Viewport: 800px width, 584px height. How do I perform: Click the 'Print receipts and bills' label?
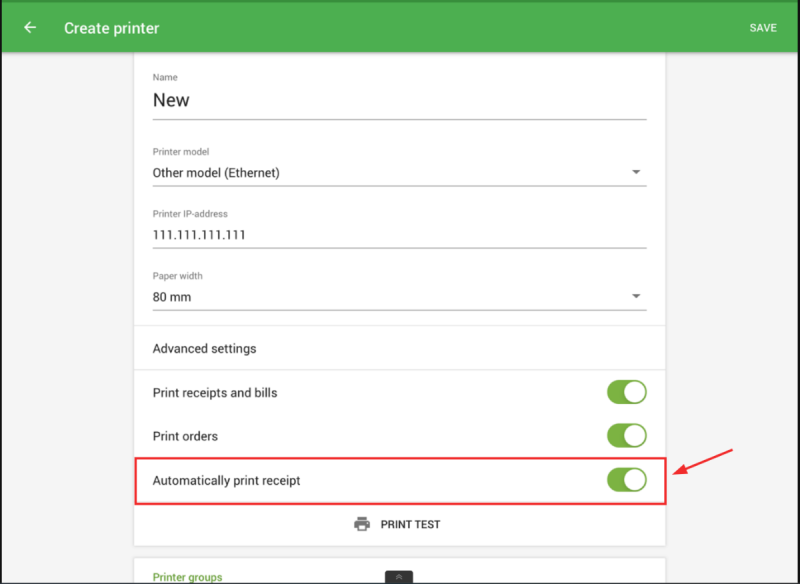click(x=215, y=393)
